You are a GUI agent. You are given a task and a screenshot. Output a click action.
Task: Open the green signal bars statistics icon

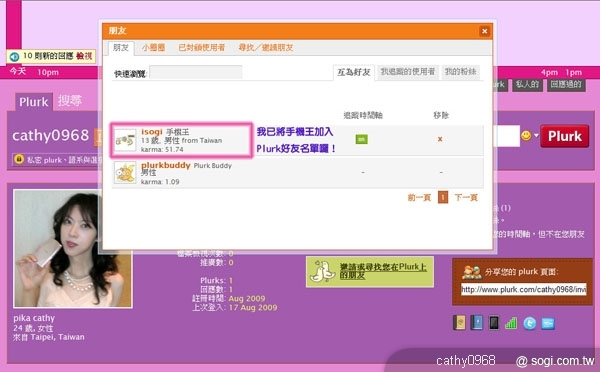pyautogui.click(x=511, y=323)
